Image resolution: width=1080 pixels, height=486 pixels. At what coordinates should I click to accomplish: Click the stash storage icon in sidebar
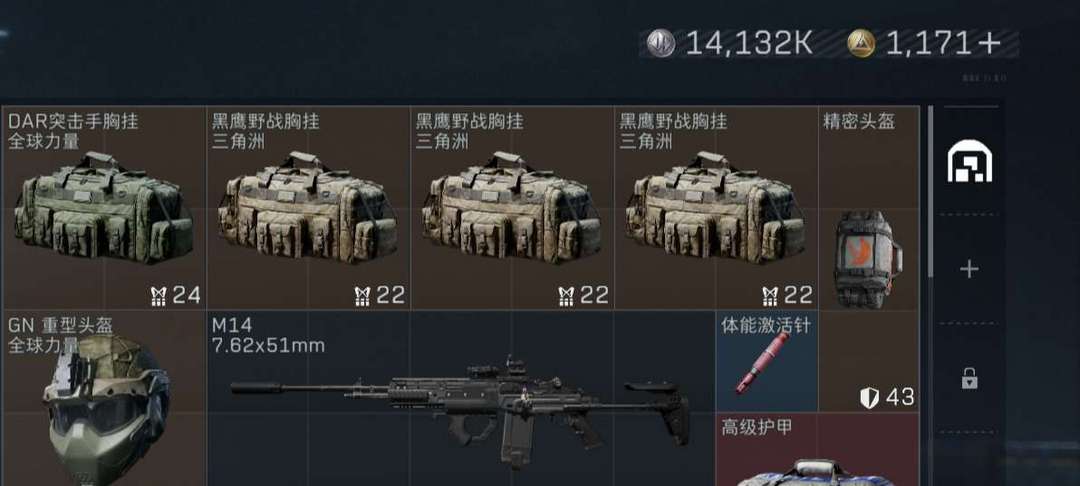click(969, 161)
